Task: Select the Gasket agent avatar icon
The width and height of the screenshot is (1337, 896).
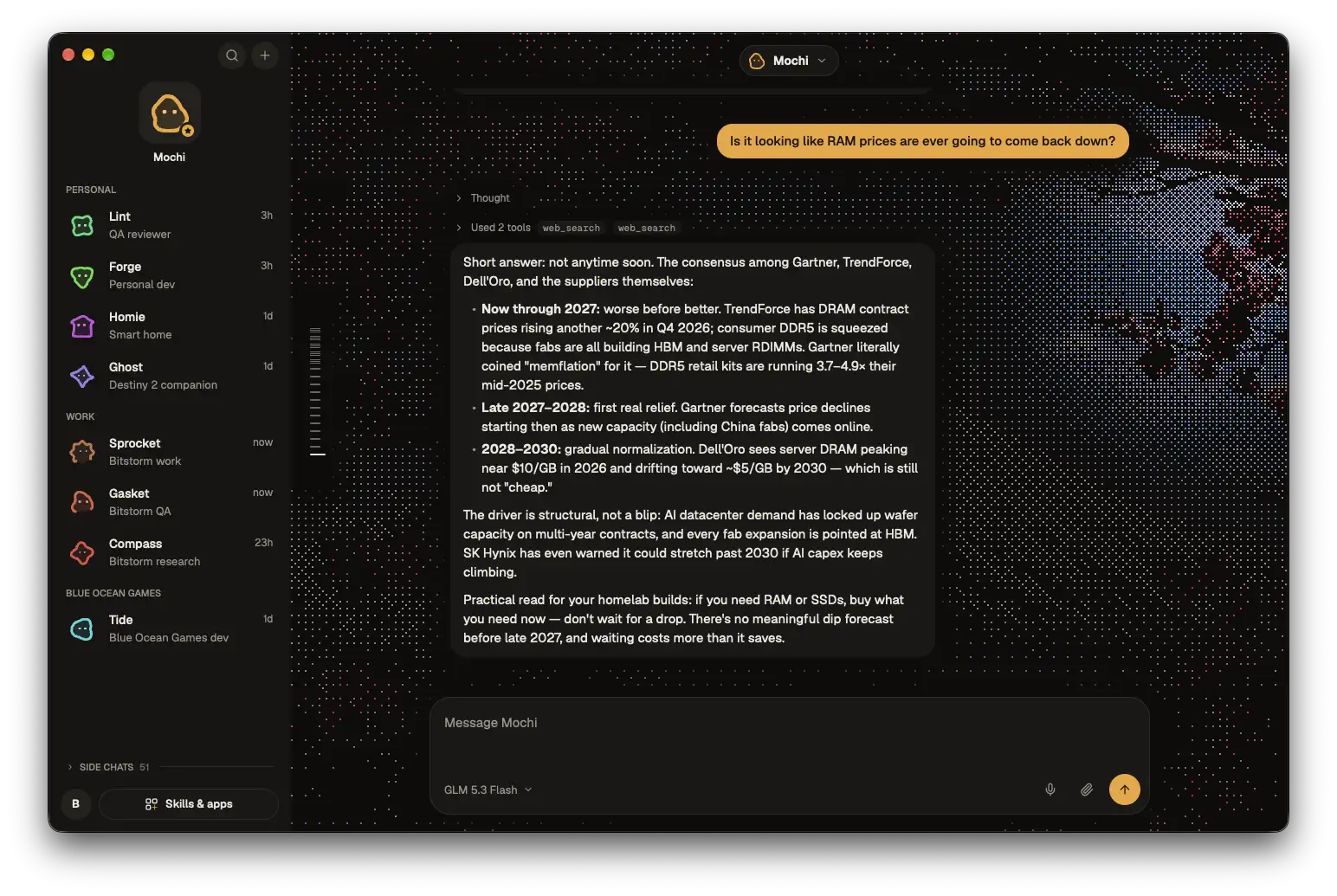Action: click(82, 502)
